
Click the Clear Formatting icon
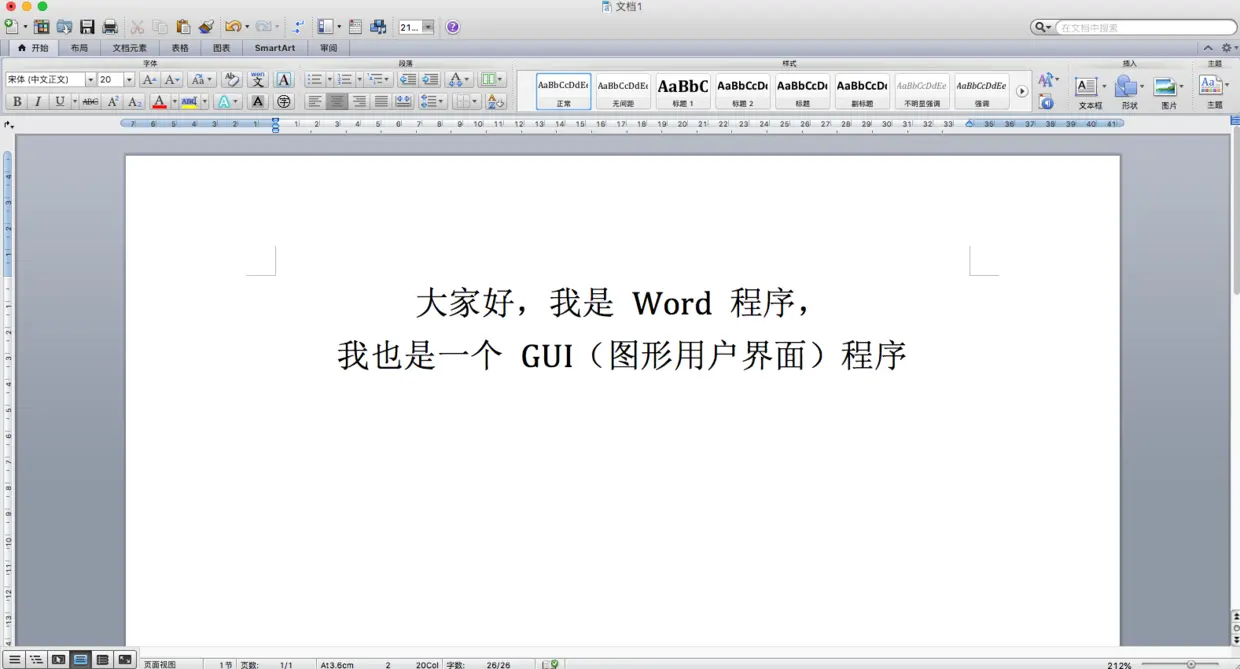[231, 79]
